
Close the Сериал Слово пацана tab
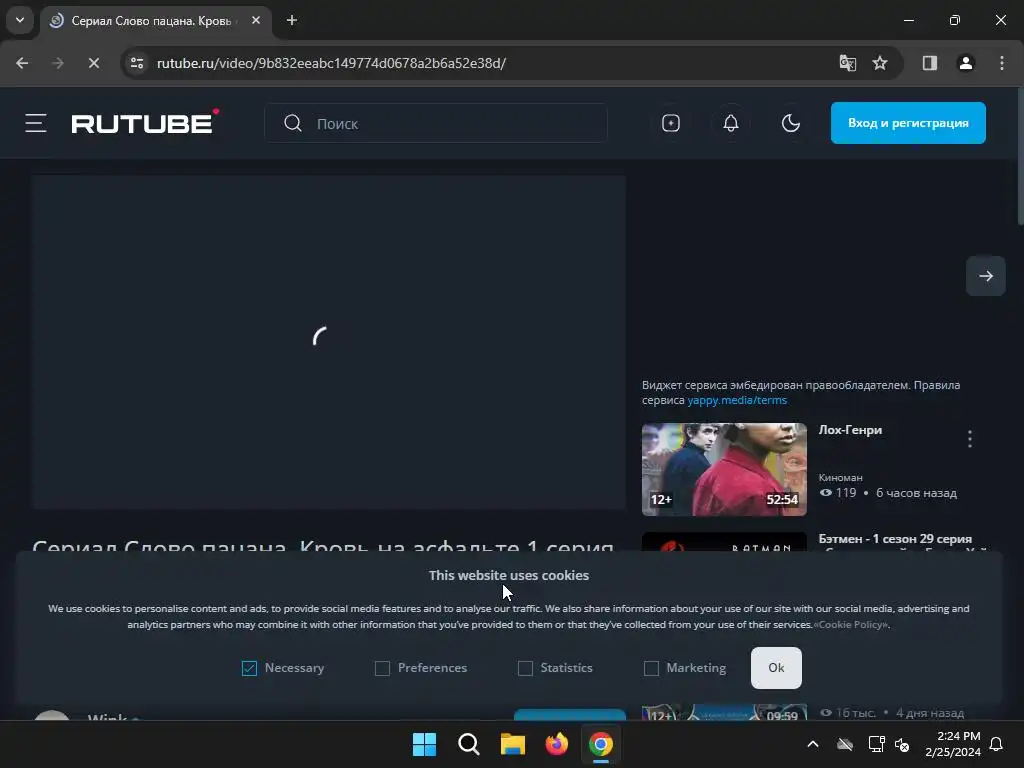[256, 20]
